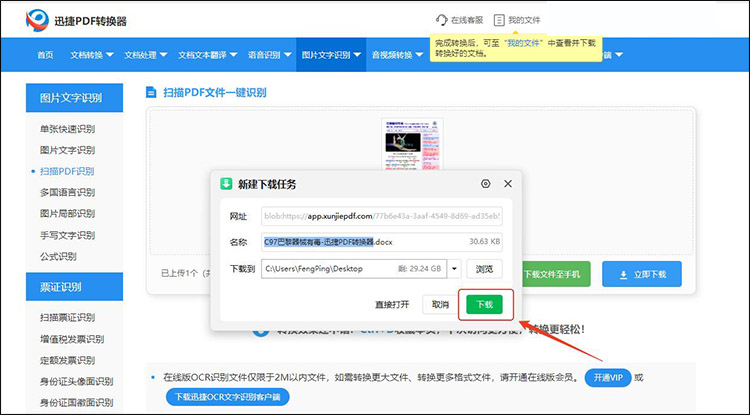Viewport: 750px width, 415px height.
Task: Click the 名称 filename field
Action: coord(382,242)
